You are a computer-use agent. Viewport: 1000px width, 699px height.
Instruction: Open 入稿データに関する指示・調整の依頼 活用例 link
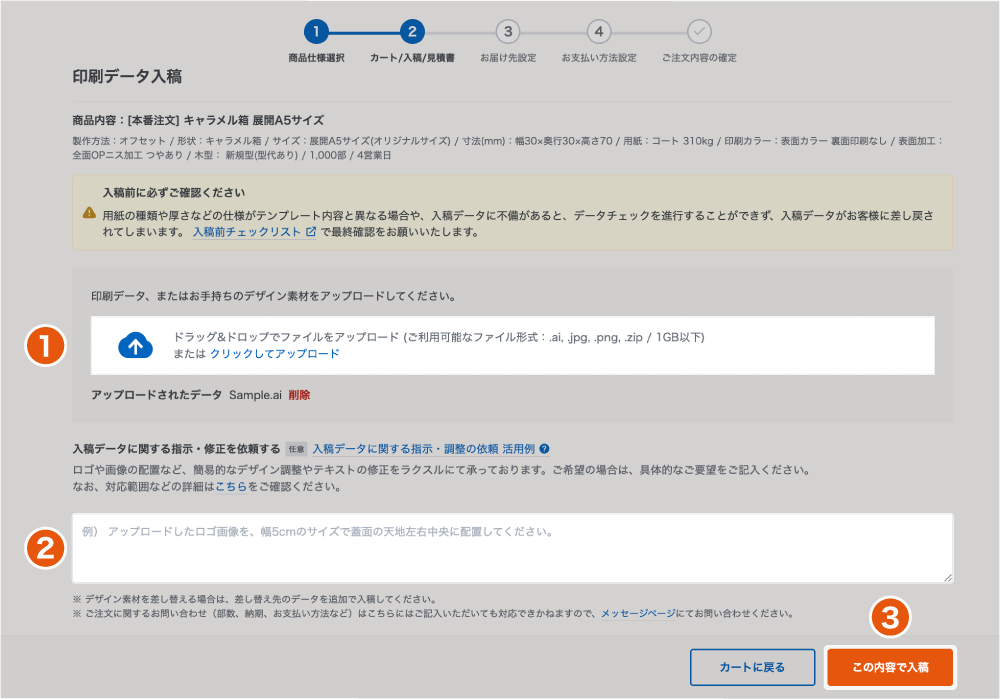pos(423,449)
